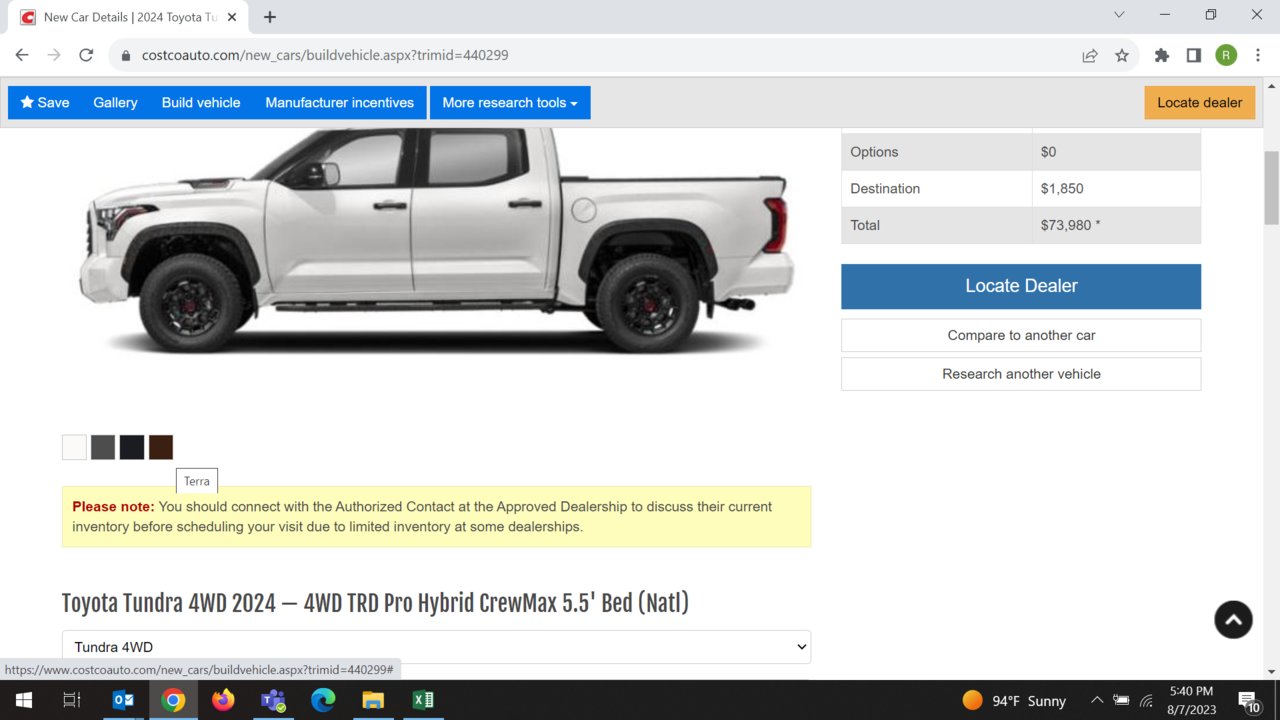The image size is (1280, 720).
Task: Expand the More research tools dropdown
Action: click(510, 102)
